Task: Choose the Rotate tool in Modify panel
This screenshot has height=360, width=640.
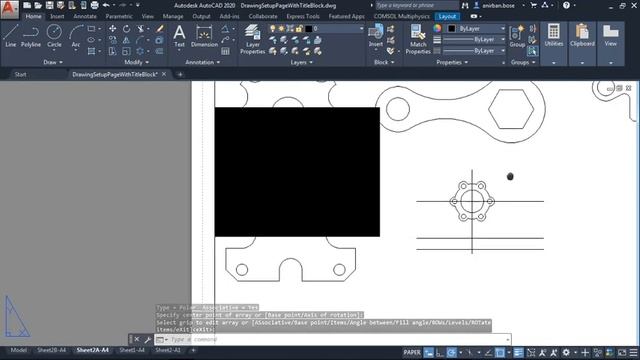Action: (x=127, y=29)
